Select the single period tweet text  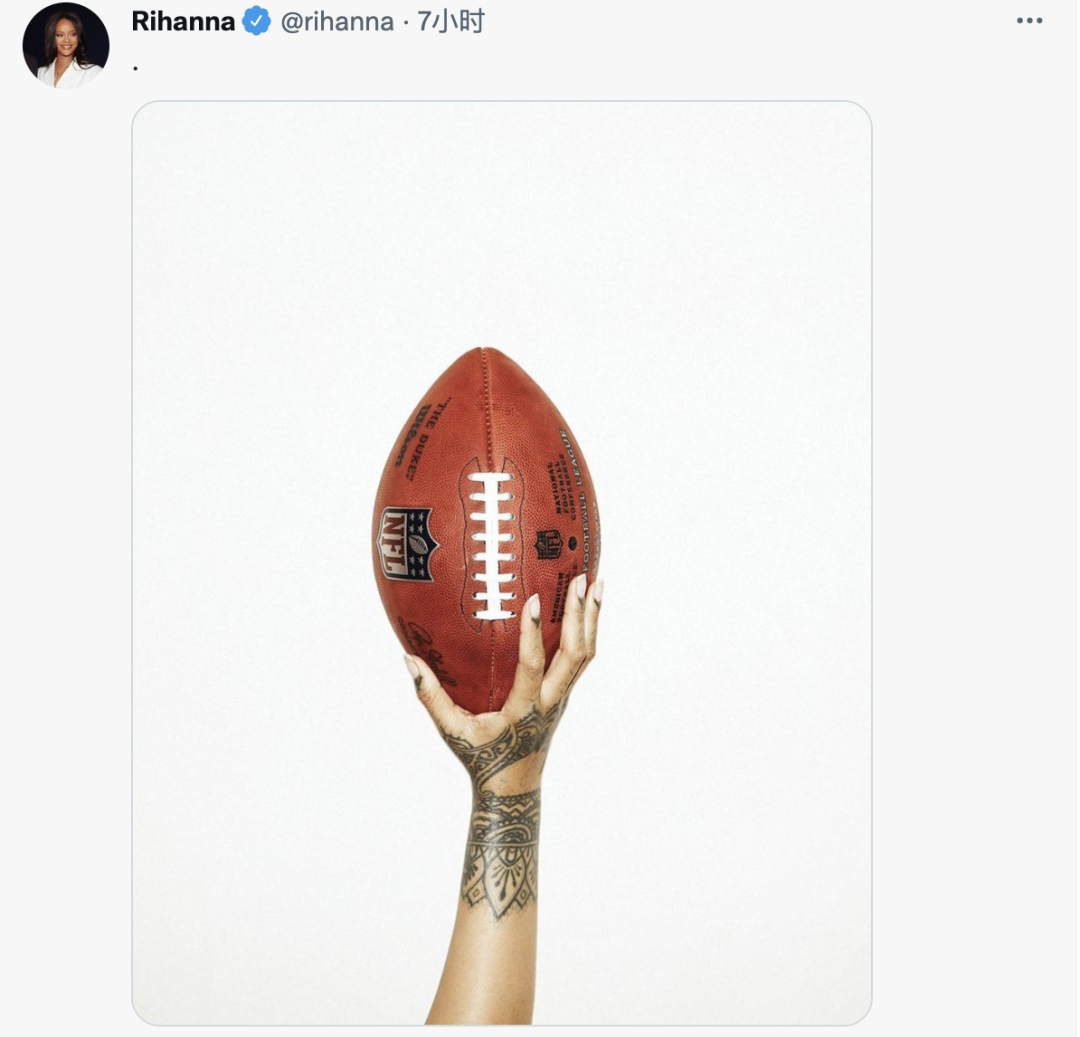tap(136, 67)
